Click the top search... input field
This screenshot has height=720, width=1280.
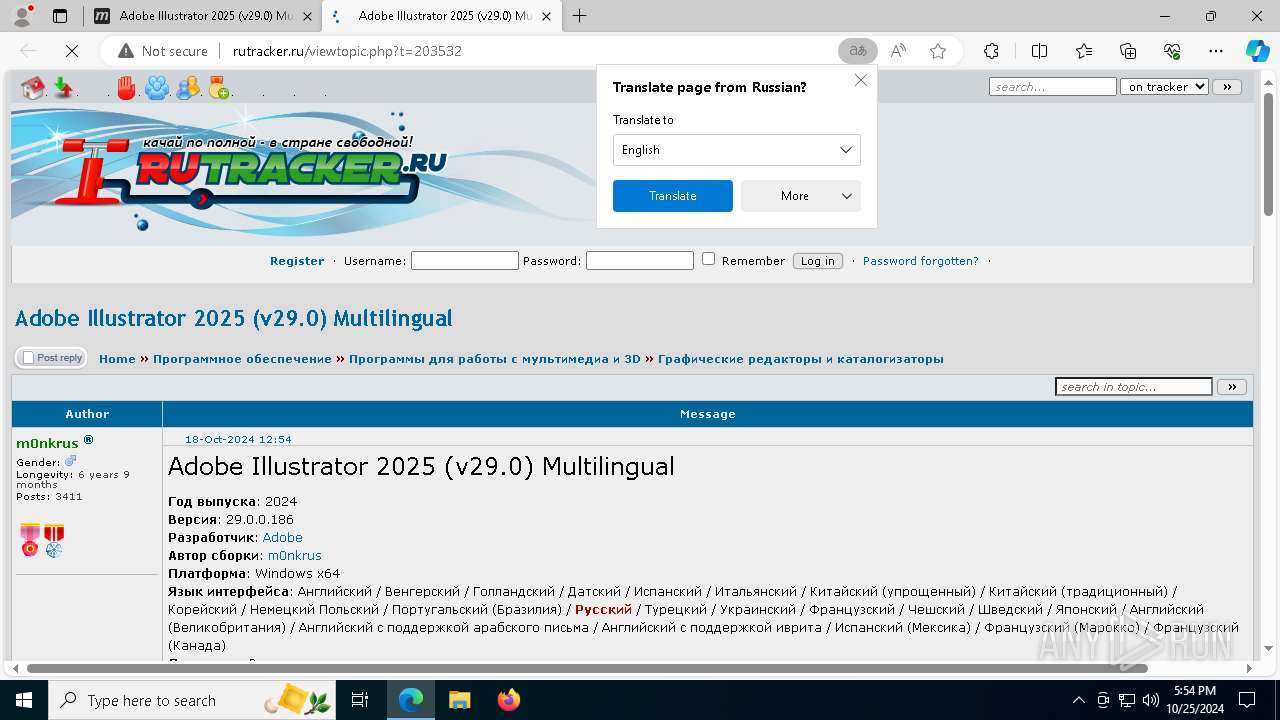(x=1053, y=87)
